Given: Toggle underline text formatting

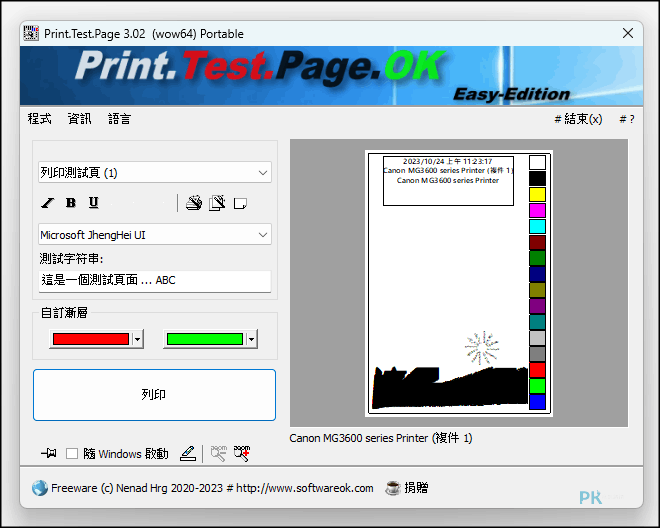Looking at the screenshot, I should pyautogui.click(x=93, y=203).
